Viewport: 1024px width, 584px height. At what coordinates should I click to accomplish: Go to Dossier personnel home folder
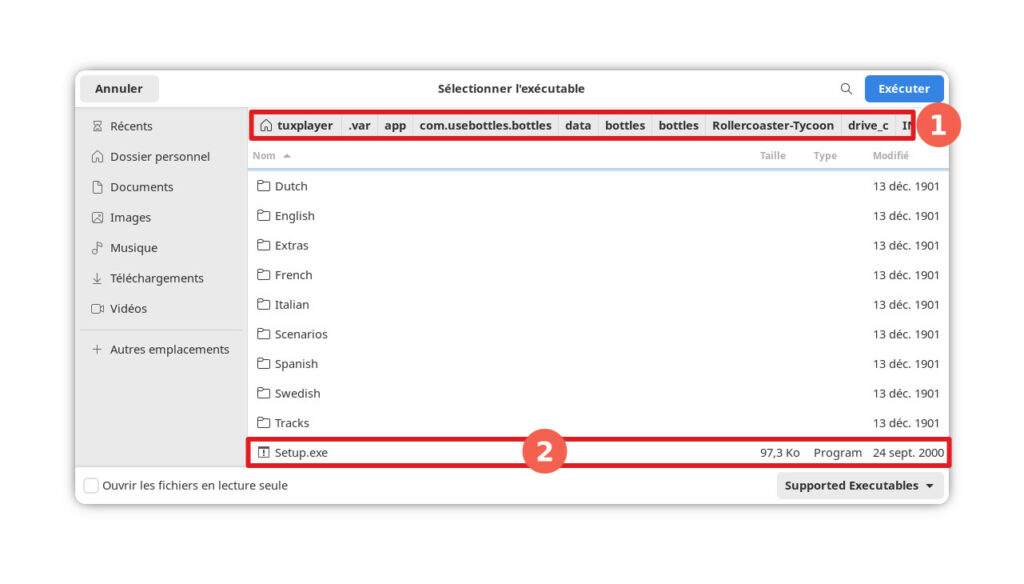(159, 157)
